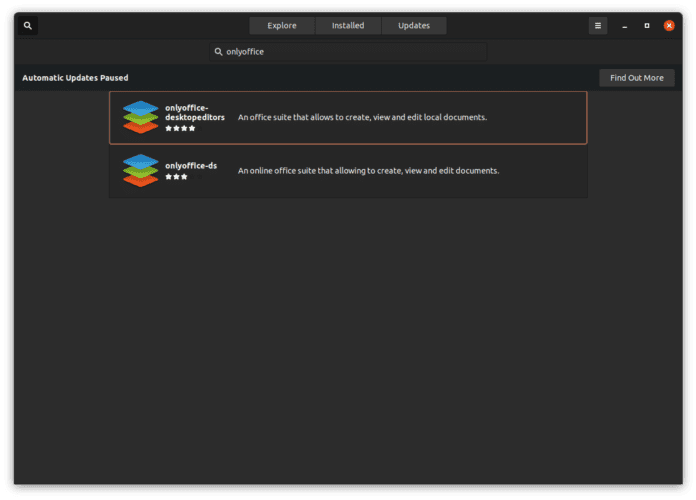Close the Software window
The height and width of the screenshot is (500, 696).
[669, 26]
